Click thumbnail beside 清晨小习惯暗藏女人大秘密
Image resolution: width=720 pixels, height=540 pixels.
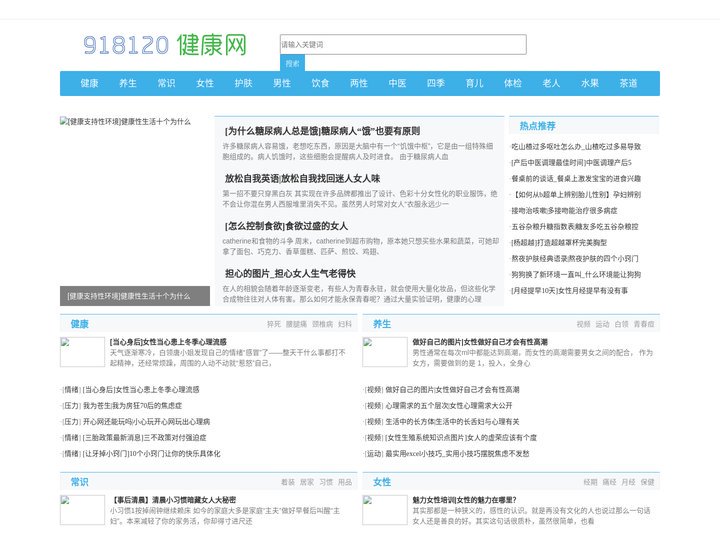(82, 510)
